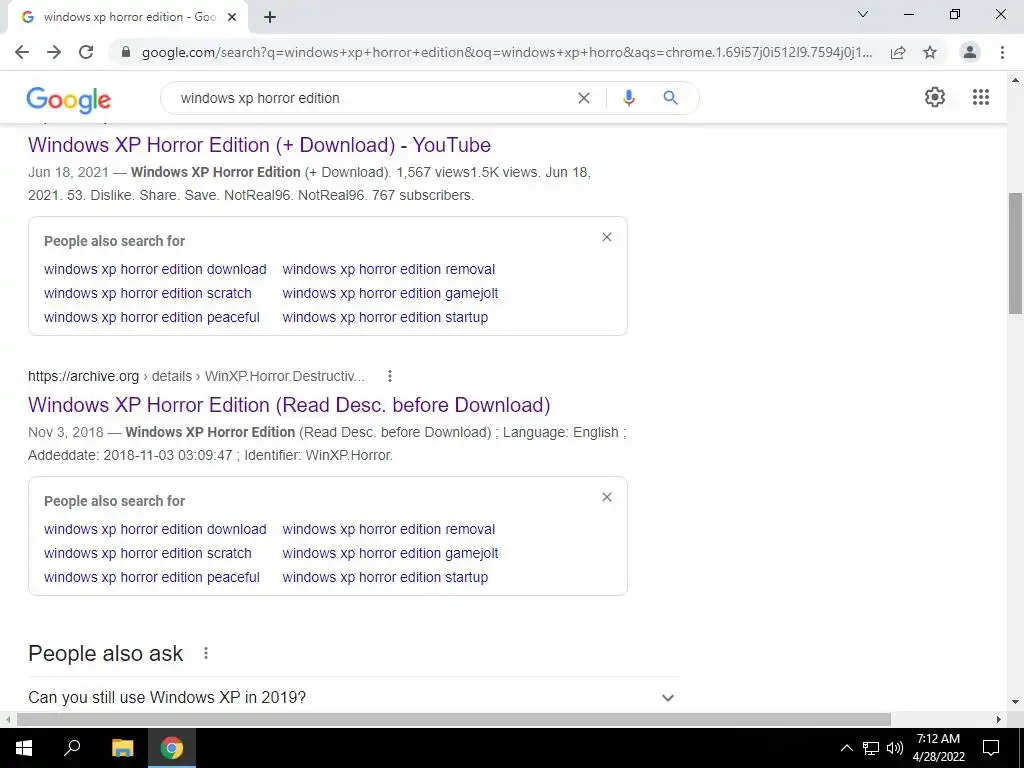Start voice search with microphone
1024x768 pixels.
[629, 98]
